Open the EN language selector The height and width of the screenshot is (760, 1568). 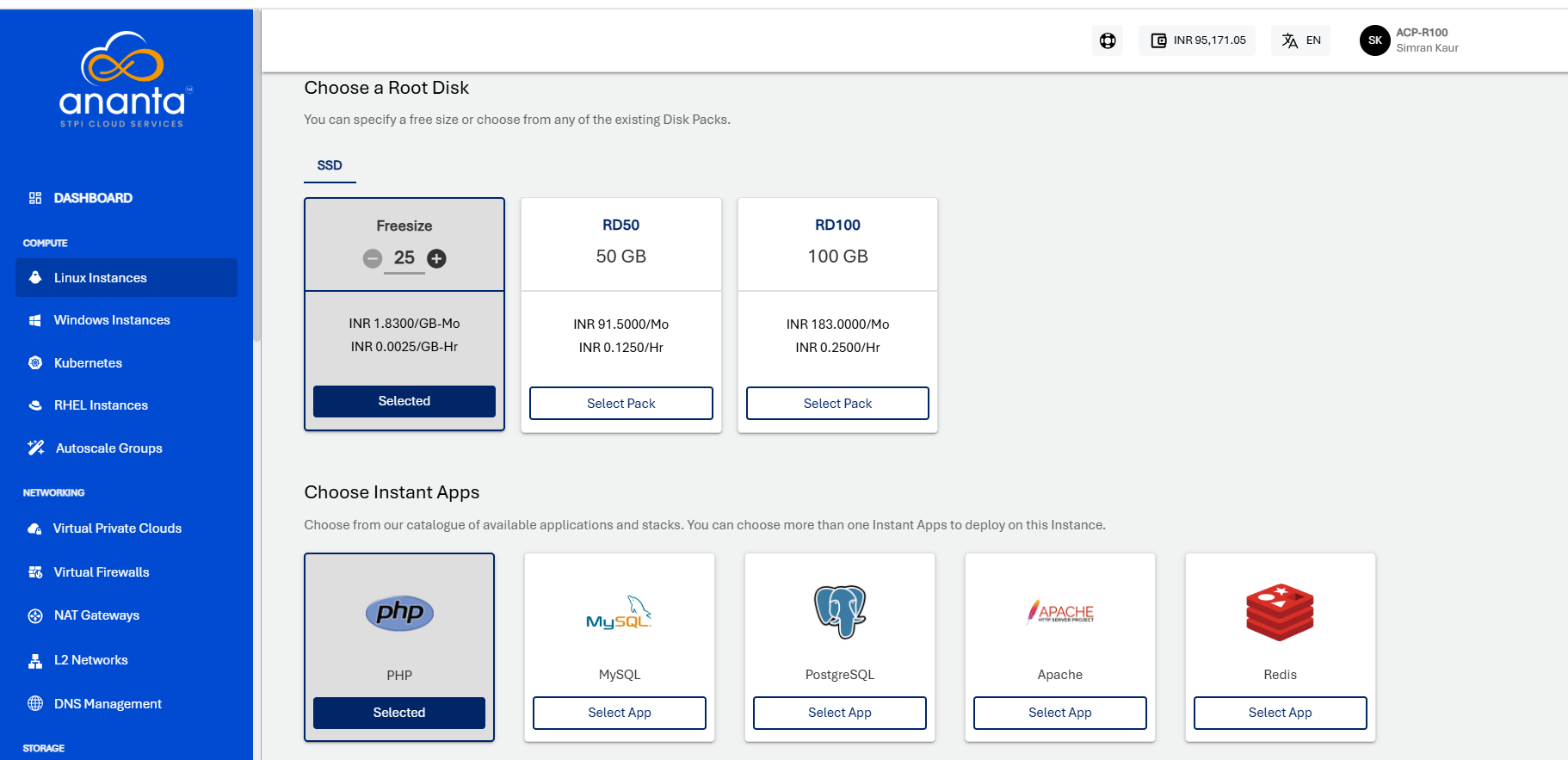1300,40
